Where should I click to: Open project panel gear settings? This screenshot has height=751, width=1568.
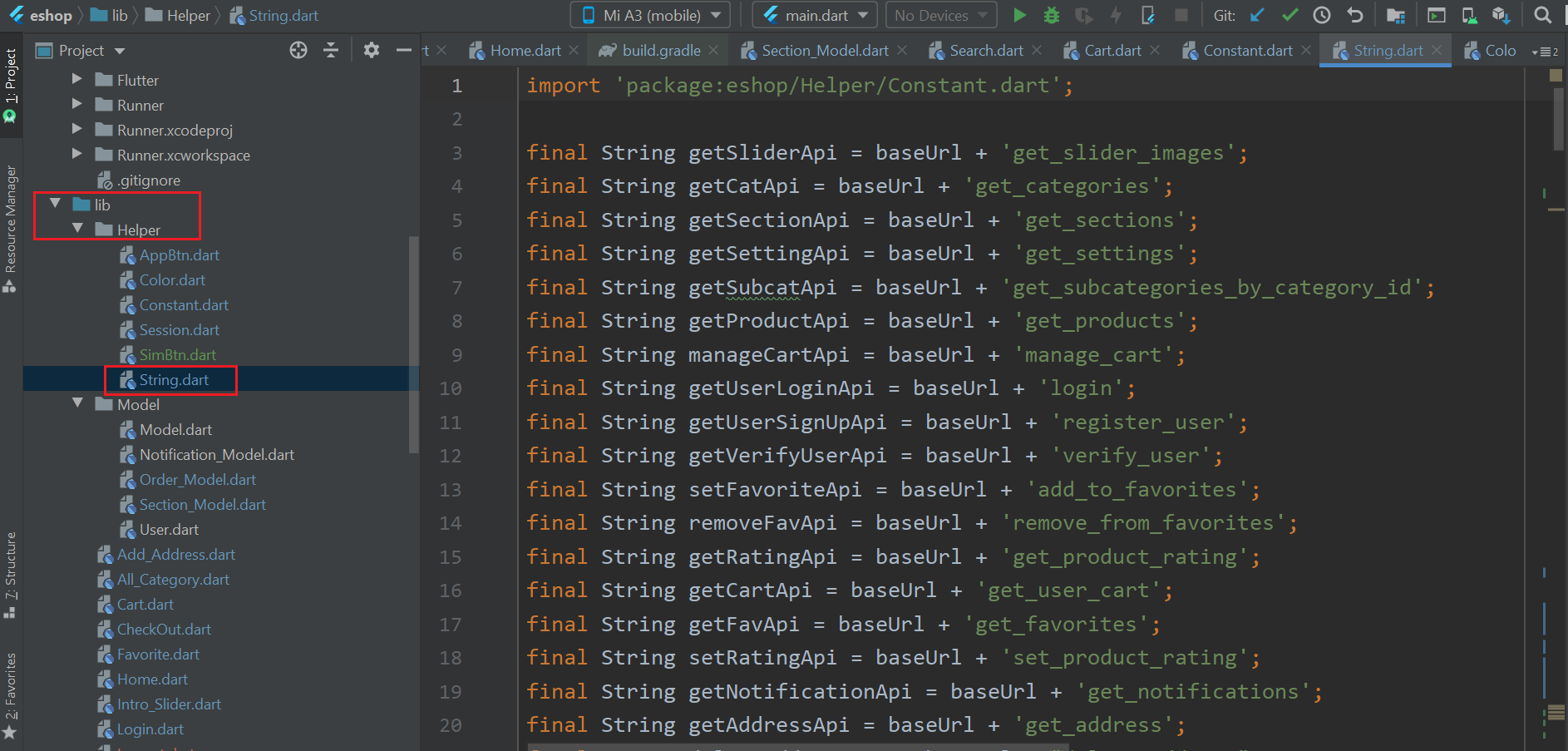(372, 51)
